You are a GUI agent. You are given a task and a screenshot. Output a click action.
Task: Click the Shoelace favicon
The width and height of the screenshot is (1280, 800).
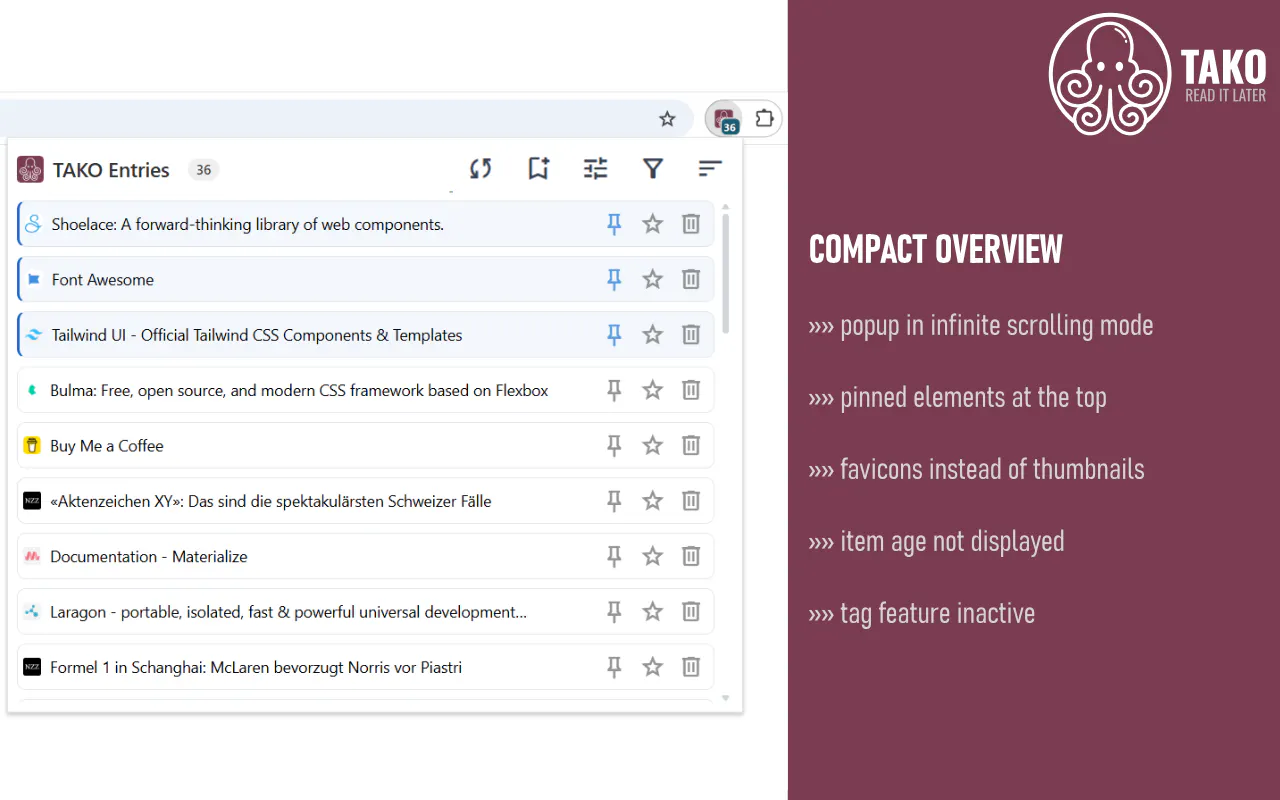pyautogui.click(x=33, y=224)
